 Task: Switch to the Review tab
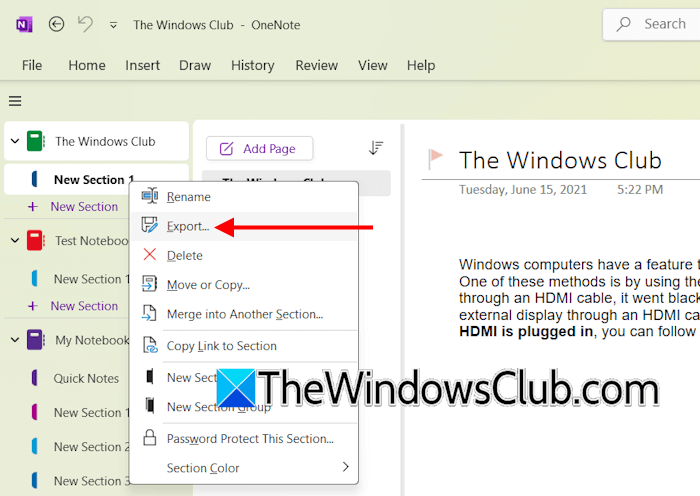click(x=317, y=65)
